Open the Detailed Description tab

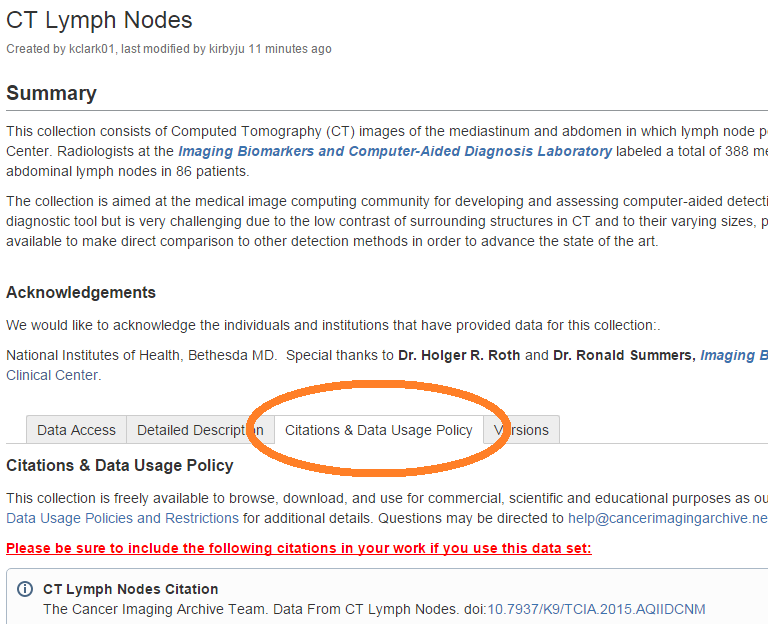click(200, 430)
